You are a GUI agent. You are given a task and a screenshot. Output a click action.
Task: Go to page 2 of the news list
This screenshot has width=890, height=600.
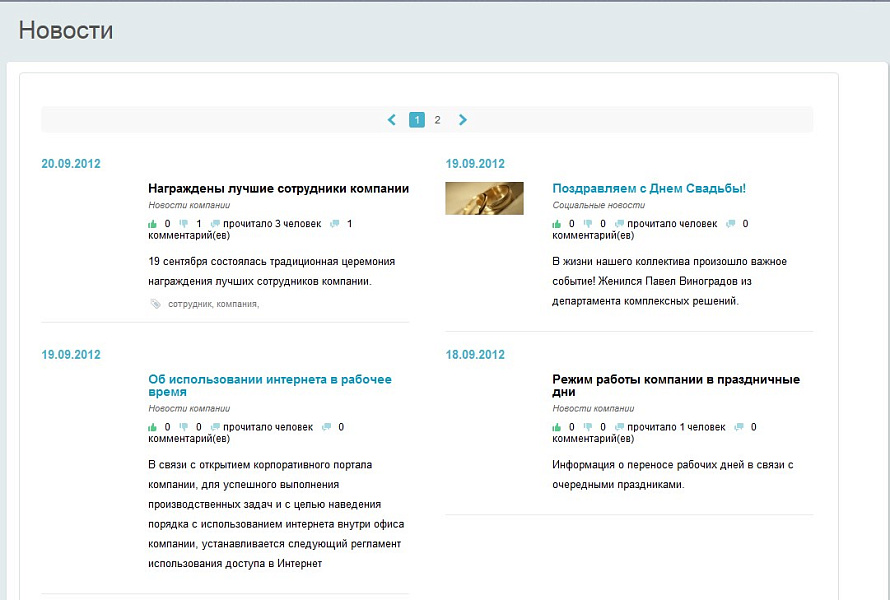(437, 119)
